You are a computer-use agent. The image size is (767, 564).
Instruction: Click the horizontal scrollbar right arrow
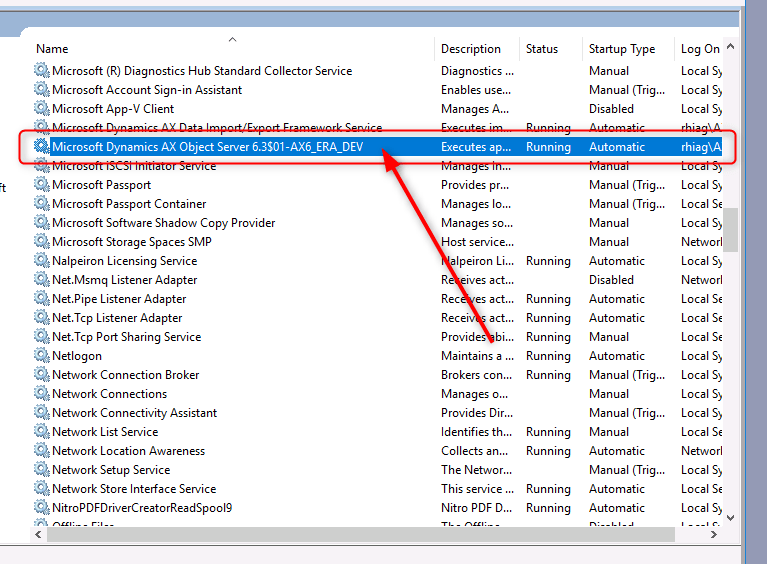click(x=714, y=534)
